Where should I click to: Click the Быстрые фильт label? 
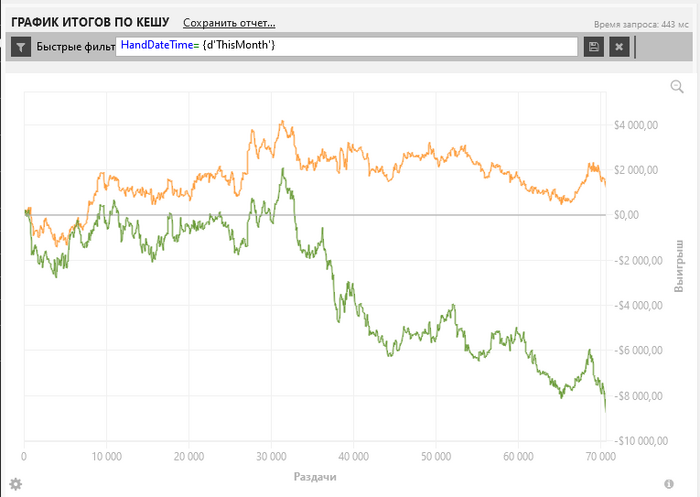point(75,46)
